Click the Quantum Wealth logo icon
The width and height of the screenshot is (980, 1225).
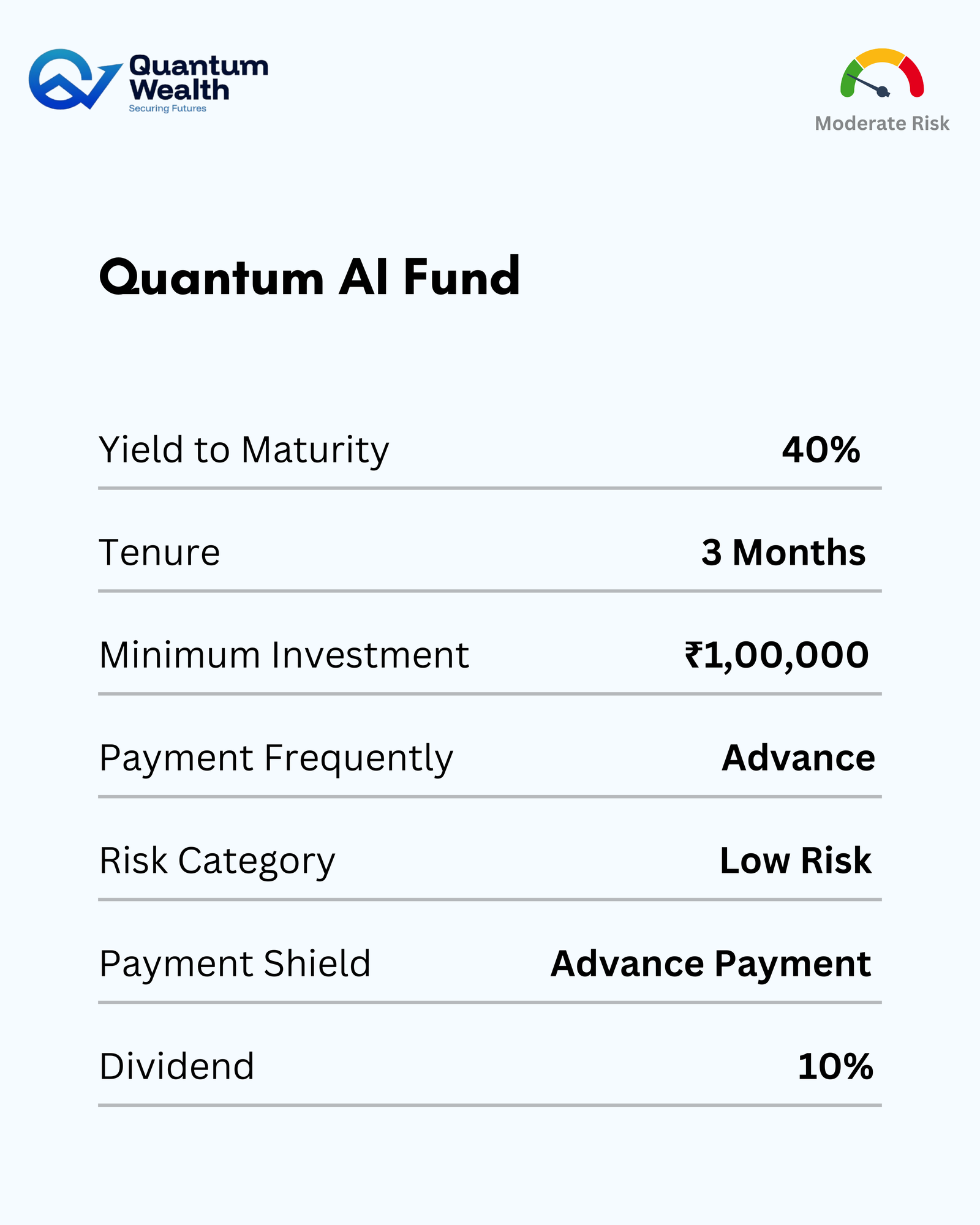tap(72, 80)
